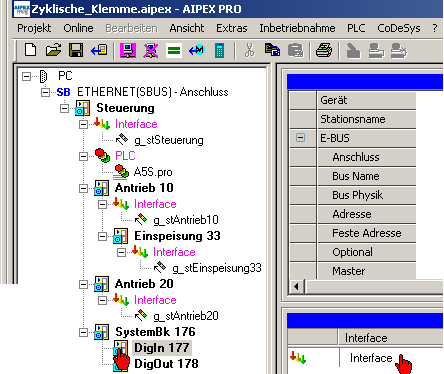Click the Copy toolbar icon
Screen dimensions: 444x374
[x=272, y=50]
